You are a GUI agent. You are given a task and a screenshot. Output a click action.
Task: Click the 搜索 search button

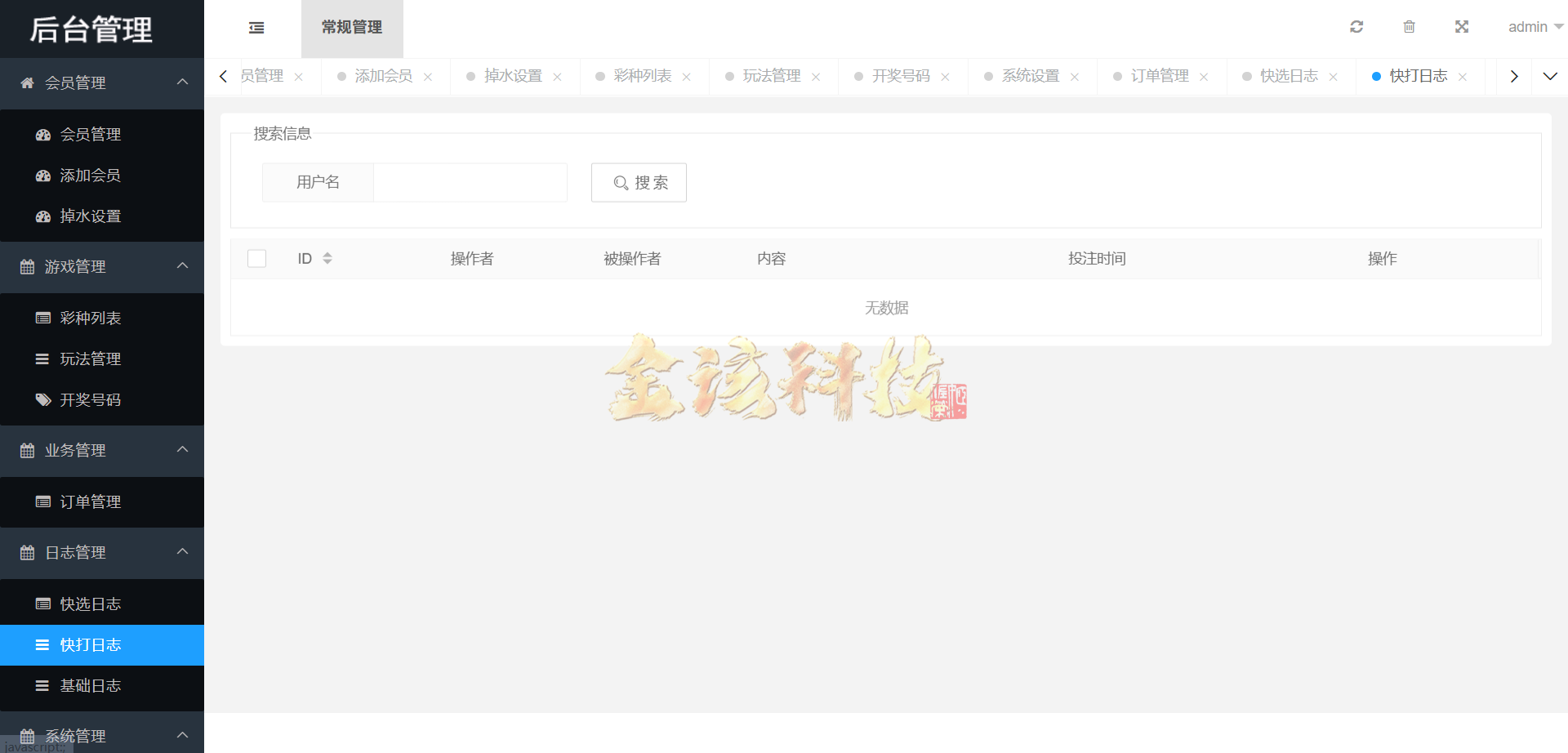[x=639, y=182]
